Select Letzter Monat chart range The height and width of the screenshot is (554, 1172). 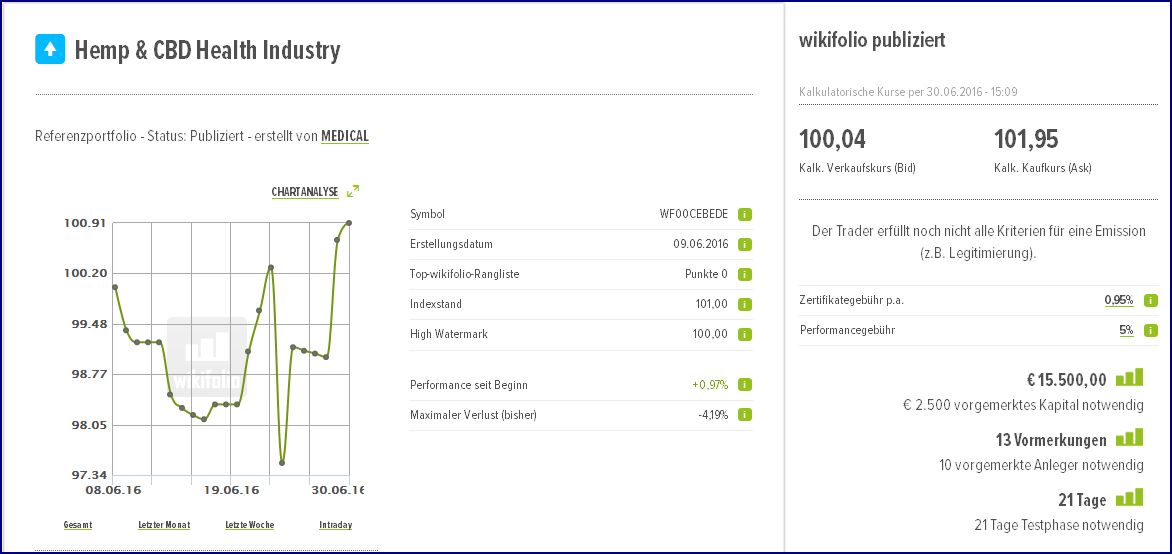coord(164,525)
